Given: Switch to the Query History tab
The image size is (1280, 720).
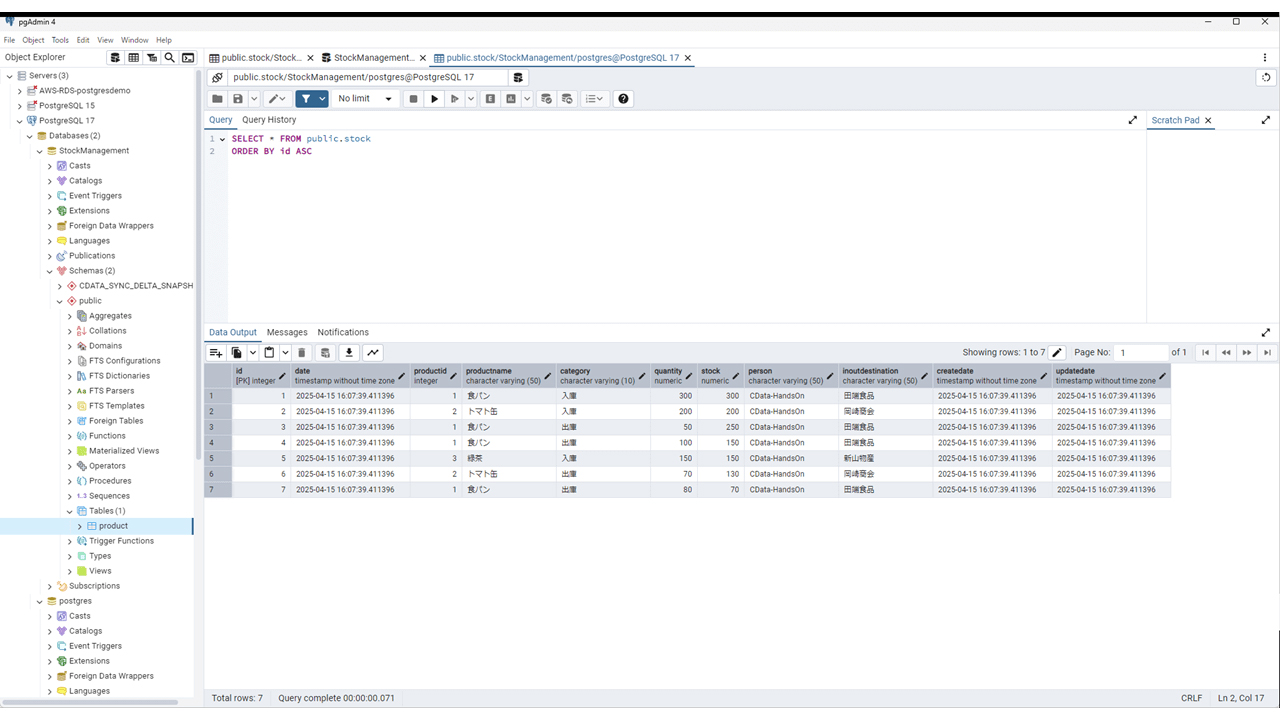Looking at the screenshot, I should click(x=269, y=120).
